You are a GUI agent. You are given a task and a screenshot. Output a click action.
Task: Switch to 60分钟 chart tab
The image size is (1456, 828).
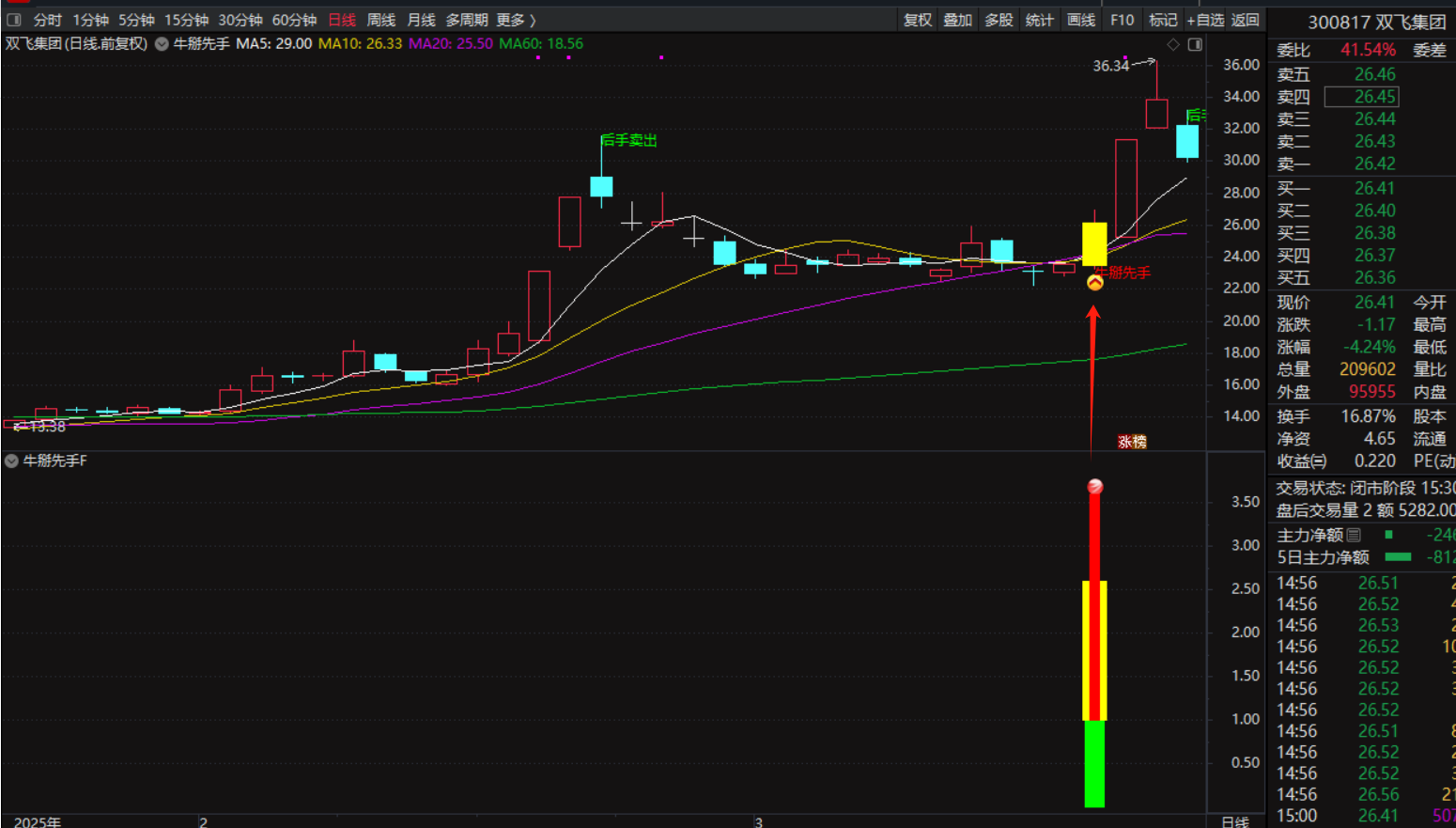tap(294, 20)
